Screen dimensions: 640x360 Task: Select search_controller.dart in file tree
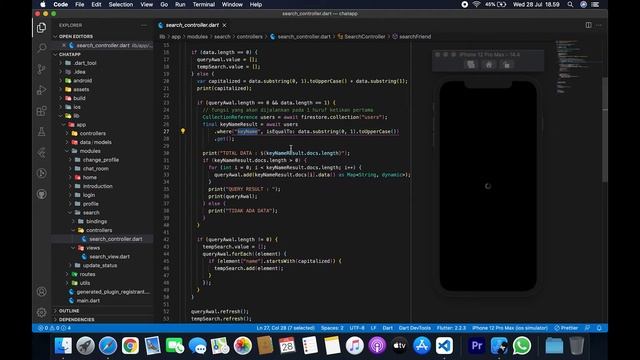(102, 239)
